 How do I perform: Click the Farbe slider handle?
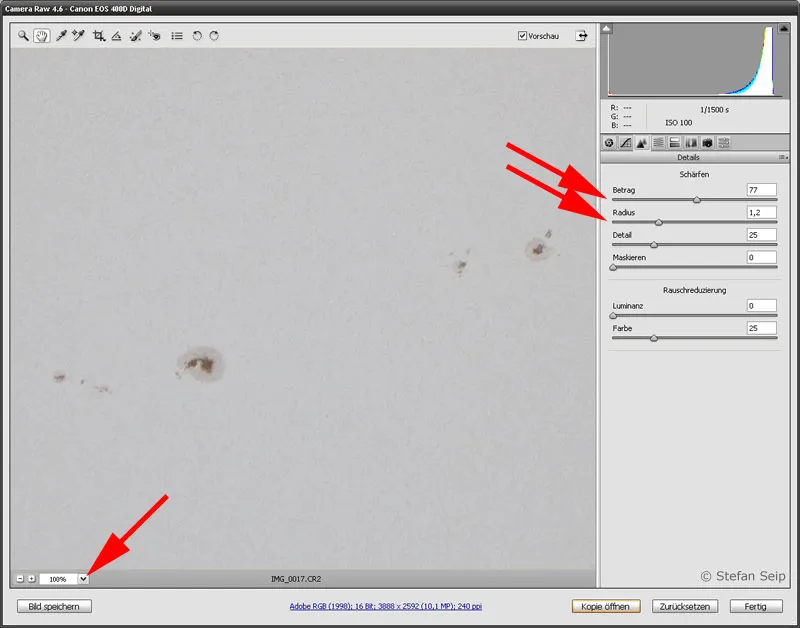654,338
